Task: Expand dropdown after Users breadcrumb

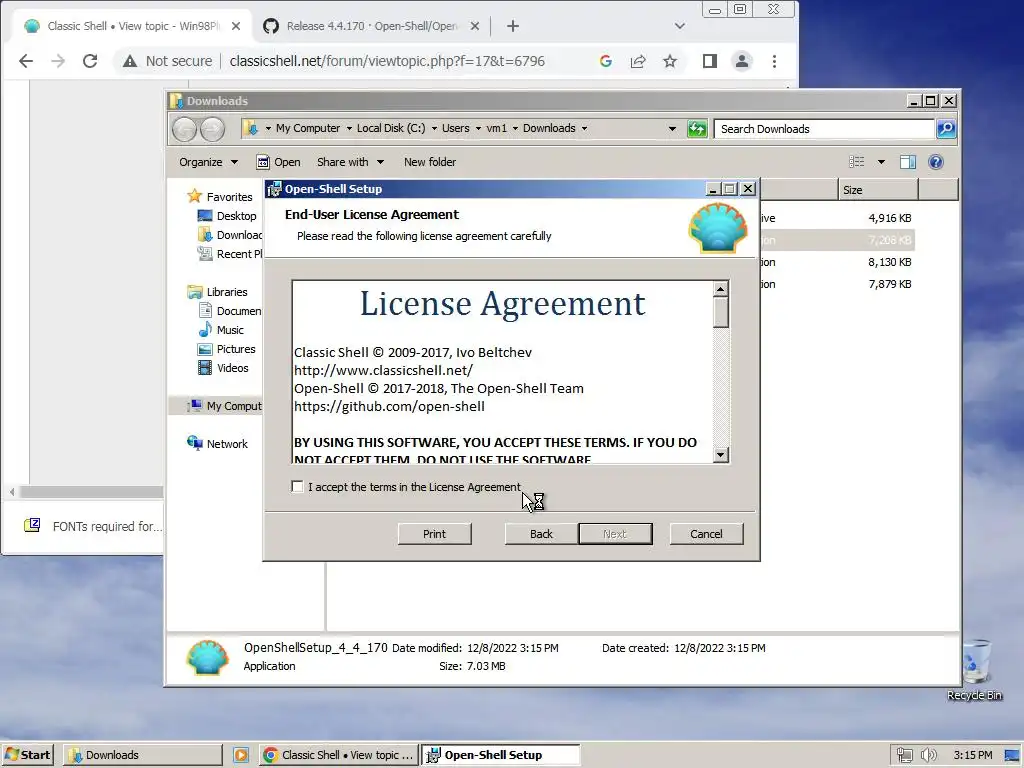Action: [479, 129]
